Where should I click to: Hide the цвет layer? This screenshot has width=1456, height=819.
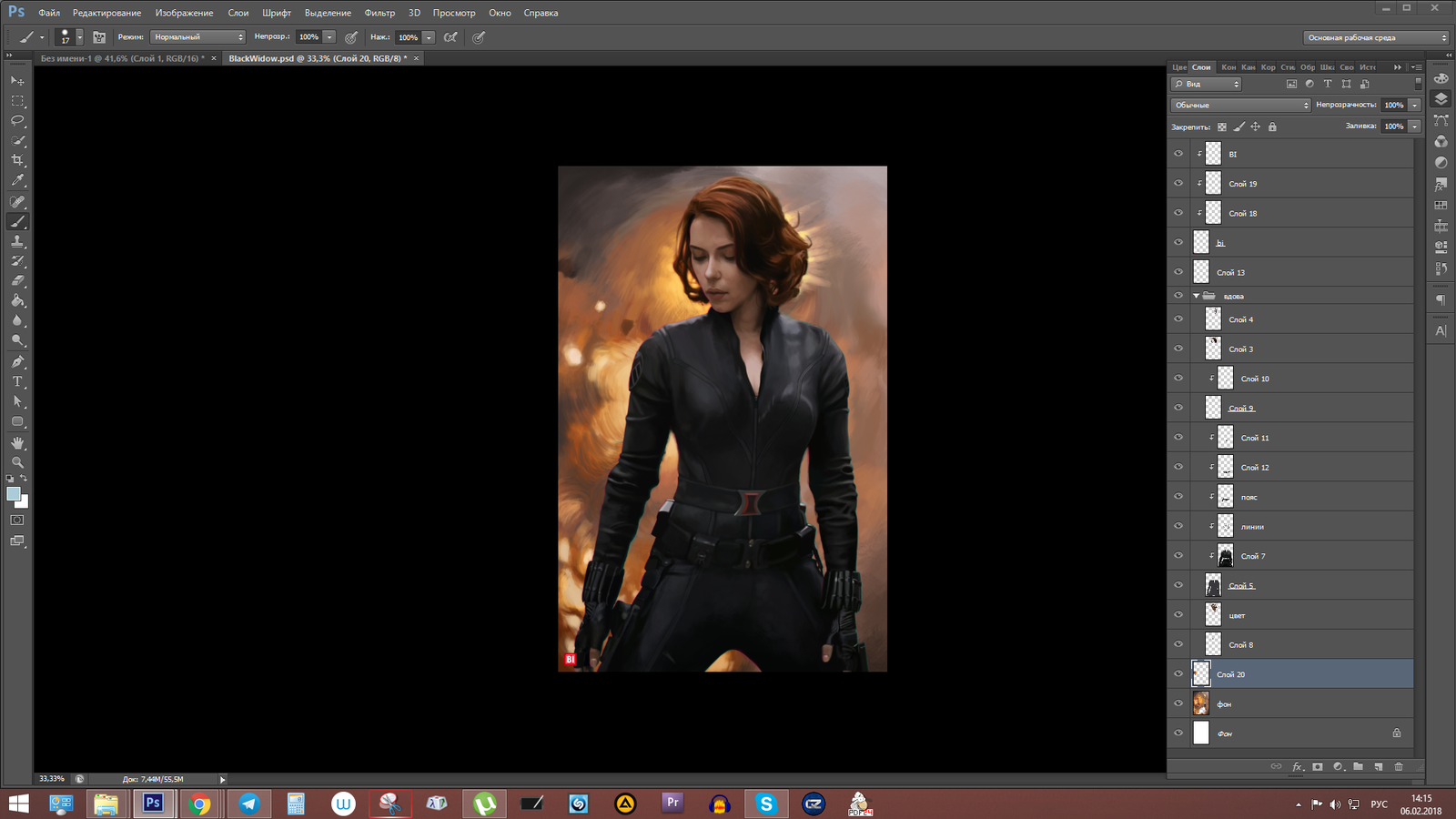[1178, 615]
